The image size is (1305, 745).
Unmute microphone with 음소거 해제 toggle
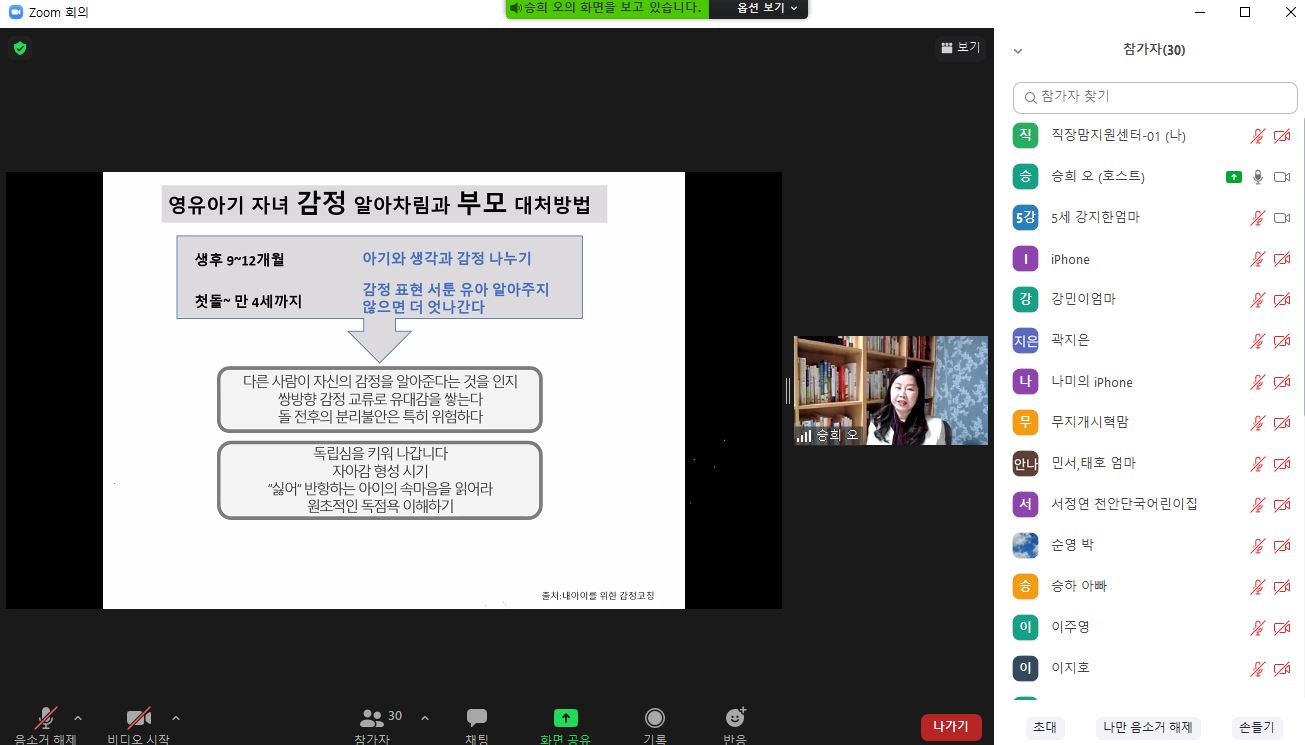pyautogui.click(x=45, y=719)
